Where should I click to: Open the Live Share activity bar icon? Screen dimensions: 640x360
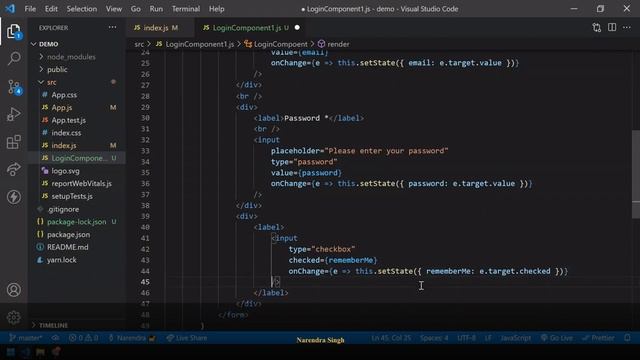(x=14, y=169)
